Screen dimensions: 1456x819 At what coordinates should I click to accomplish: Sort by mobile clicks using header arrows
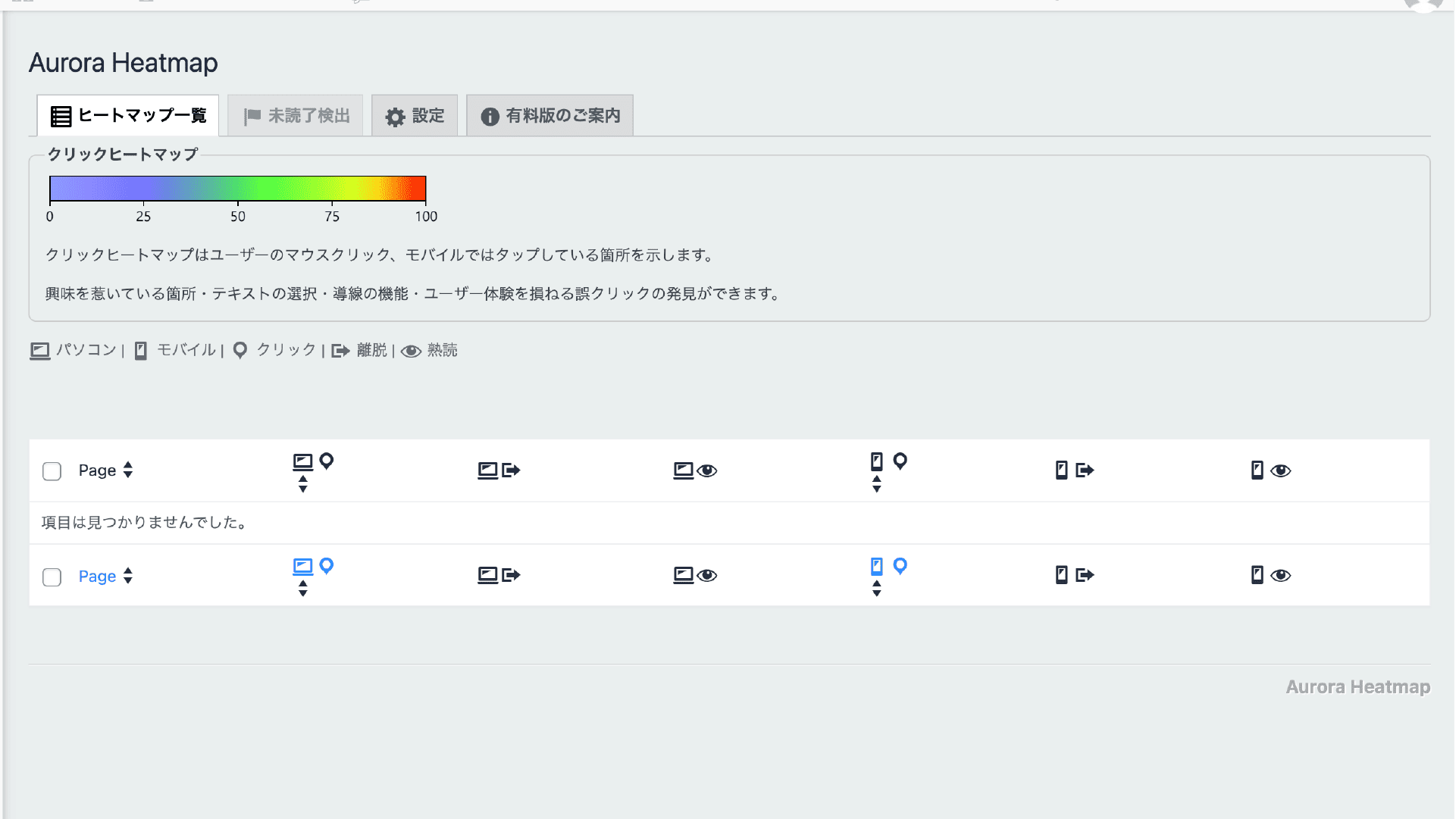pos(876,484)
